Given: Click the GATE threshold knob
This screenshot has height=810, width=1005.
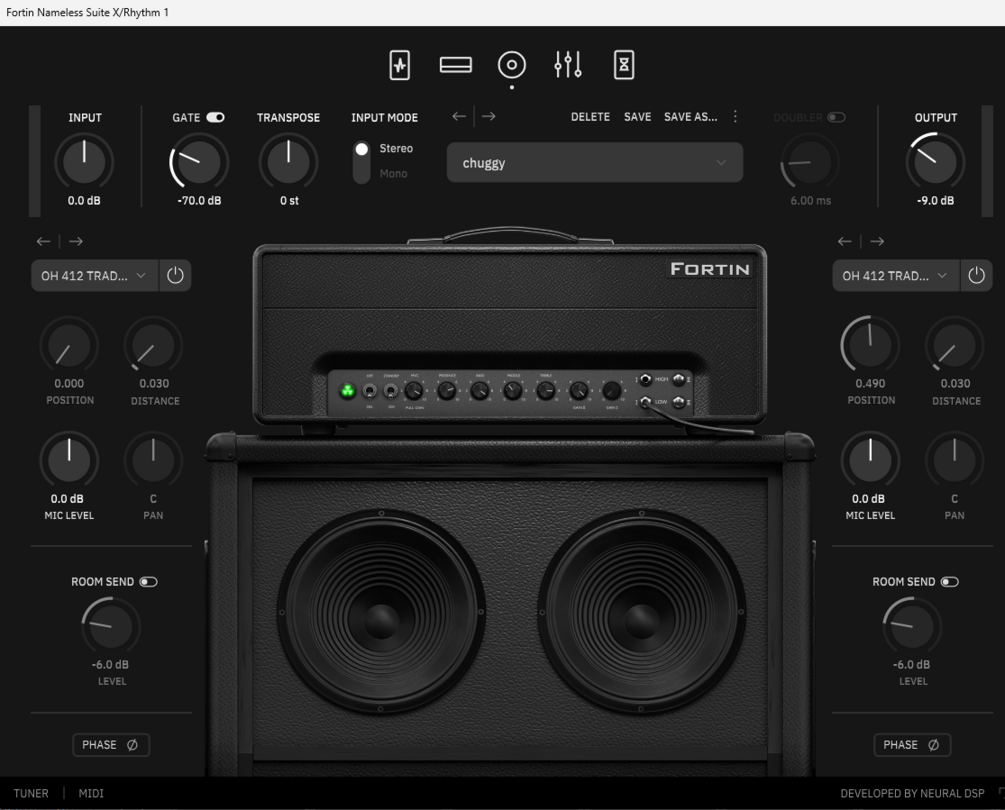Looking at the screenshot, I should coord(199,161).
